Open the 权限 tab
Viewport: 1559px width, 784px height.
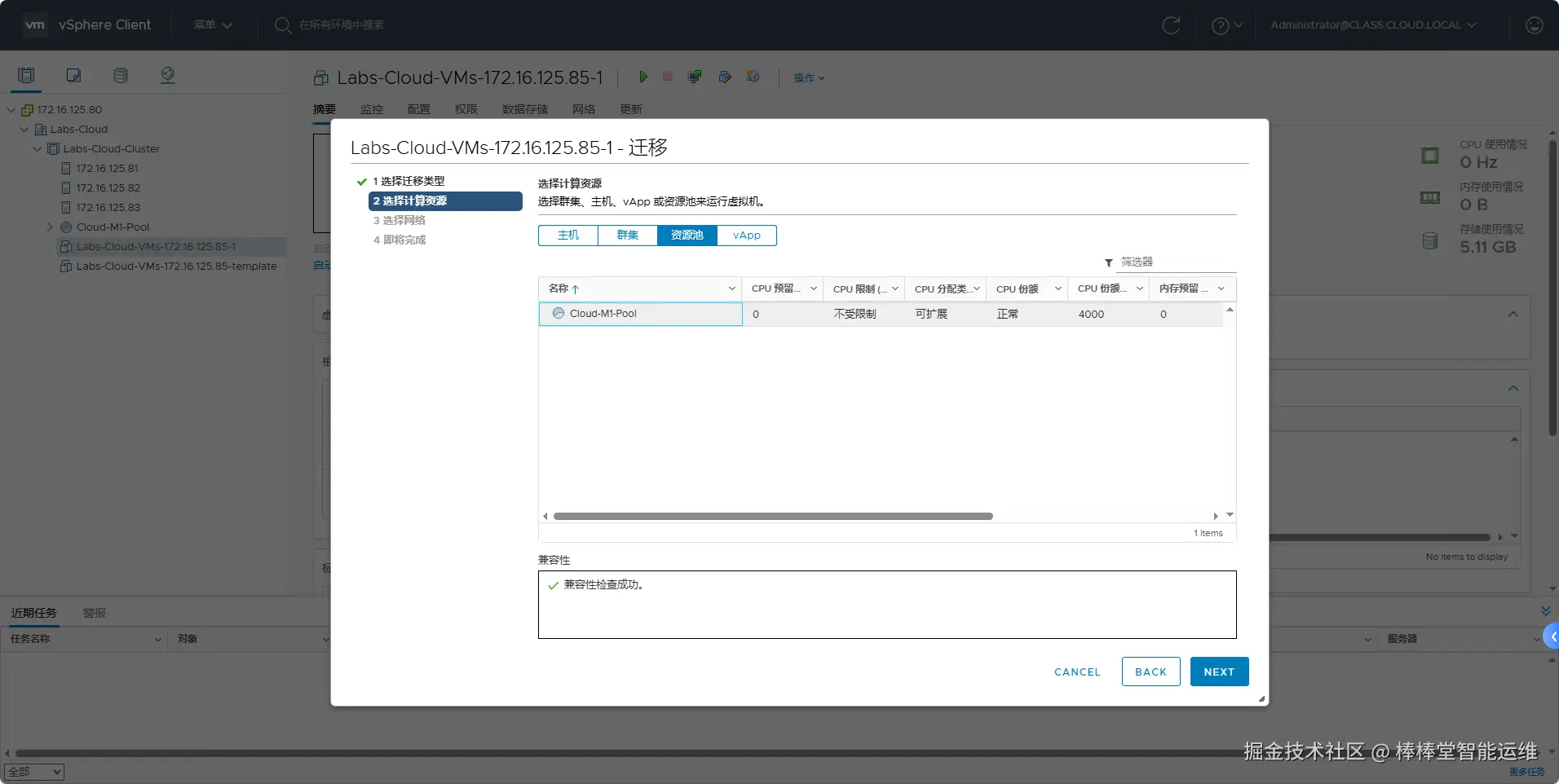(466, 109)
